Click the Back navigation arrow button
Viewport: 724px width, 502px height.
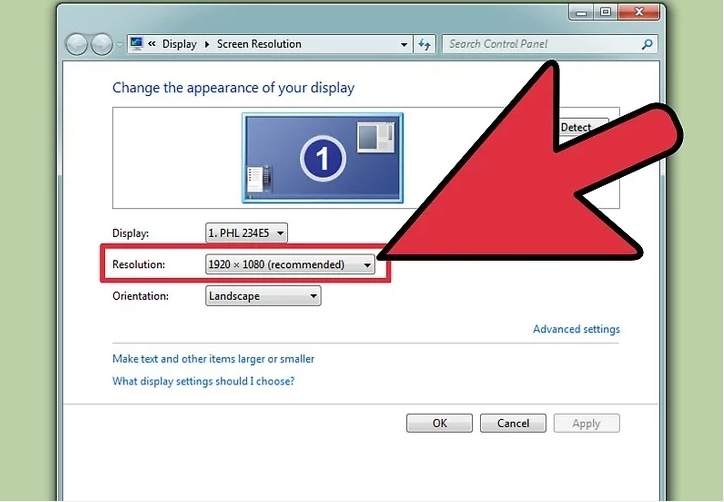pos(78,45)
